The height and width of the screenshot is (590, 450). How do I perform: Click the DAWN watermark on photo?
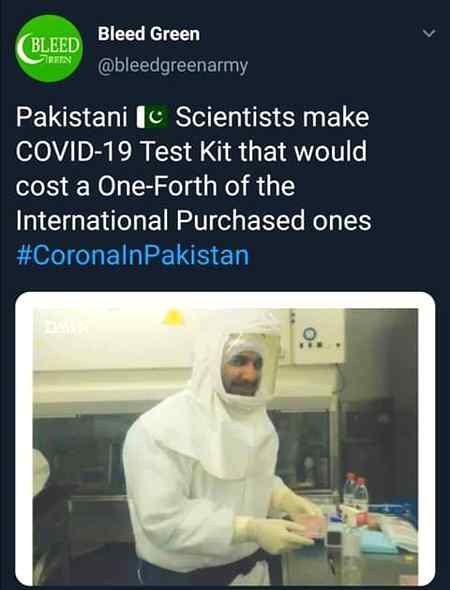tap(66, 328)
